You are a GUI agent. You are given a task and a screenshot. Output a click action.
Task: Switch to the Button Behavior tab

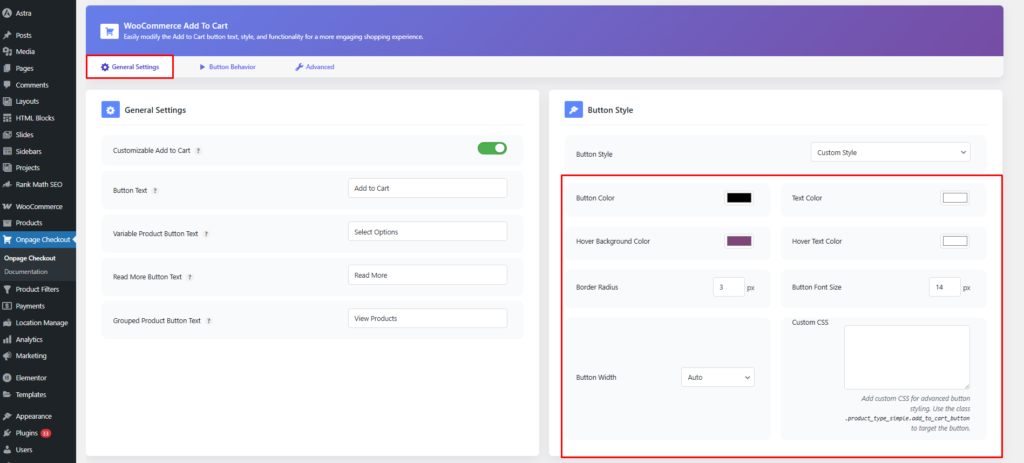pos(227,67)
